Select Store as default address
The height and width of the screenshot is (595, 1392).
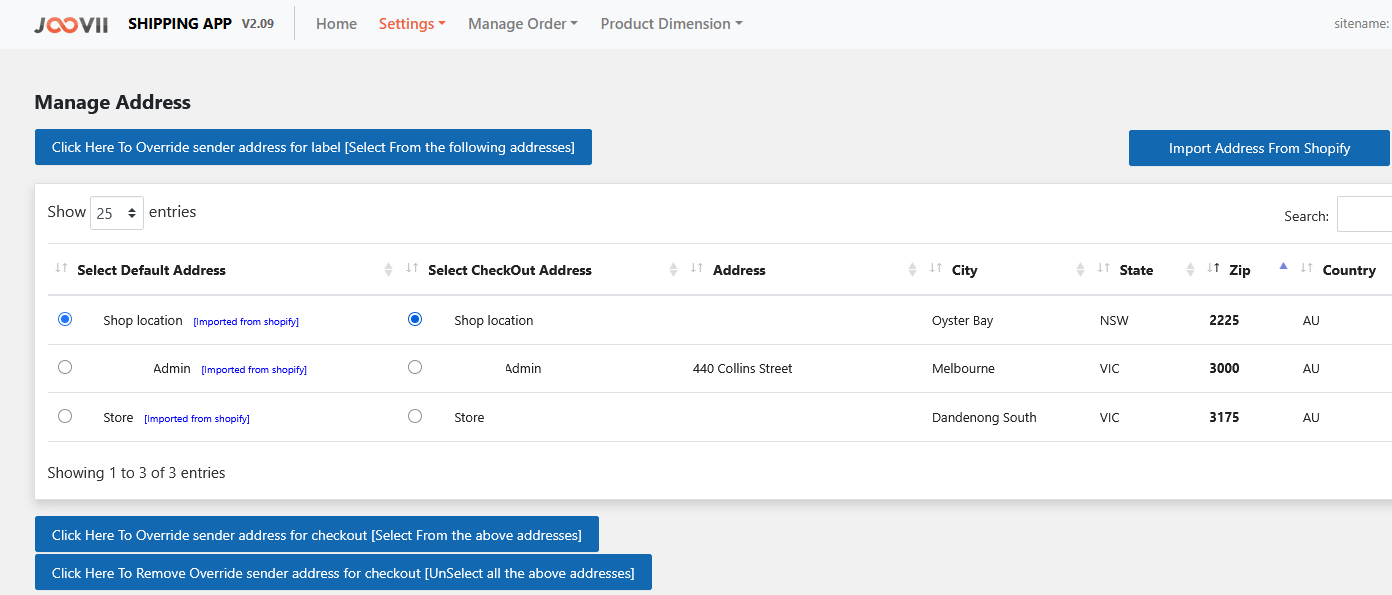pyautogui.click(x=65, y=416)
